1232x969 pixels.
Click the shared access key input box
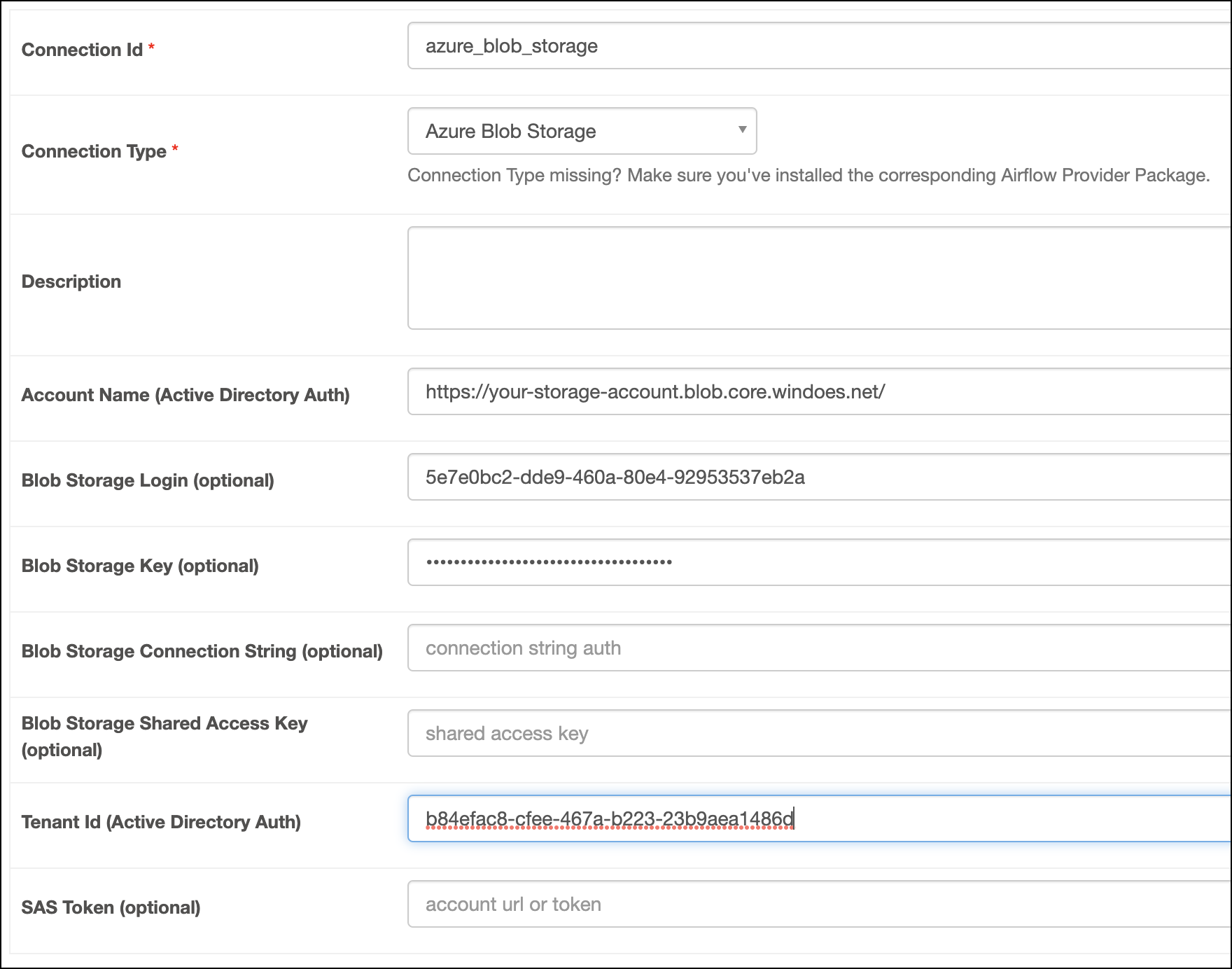point(700,733)
